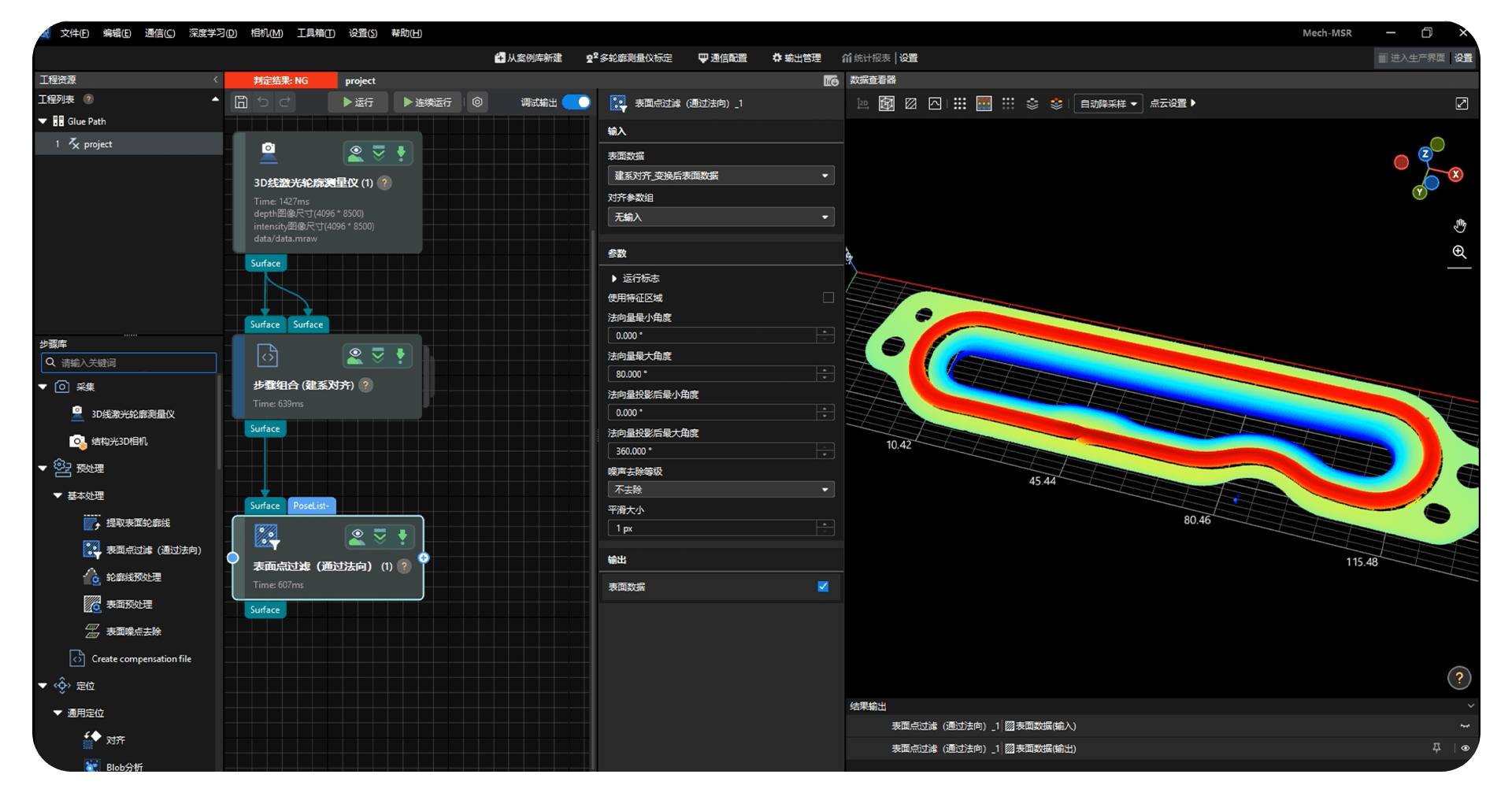1512x789 pixels.
Task: Click the 2D view icon in data viewer
Action: [862, 104]
